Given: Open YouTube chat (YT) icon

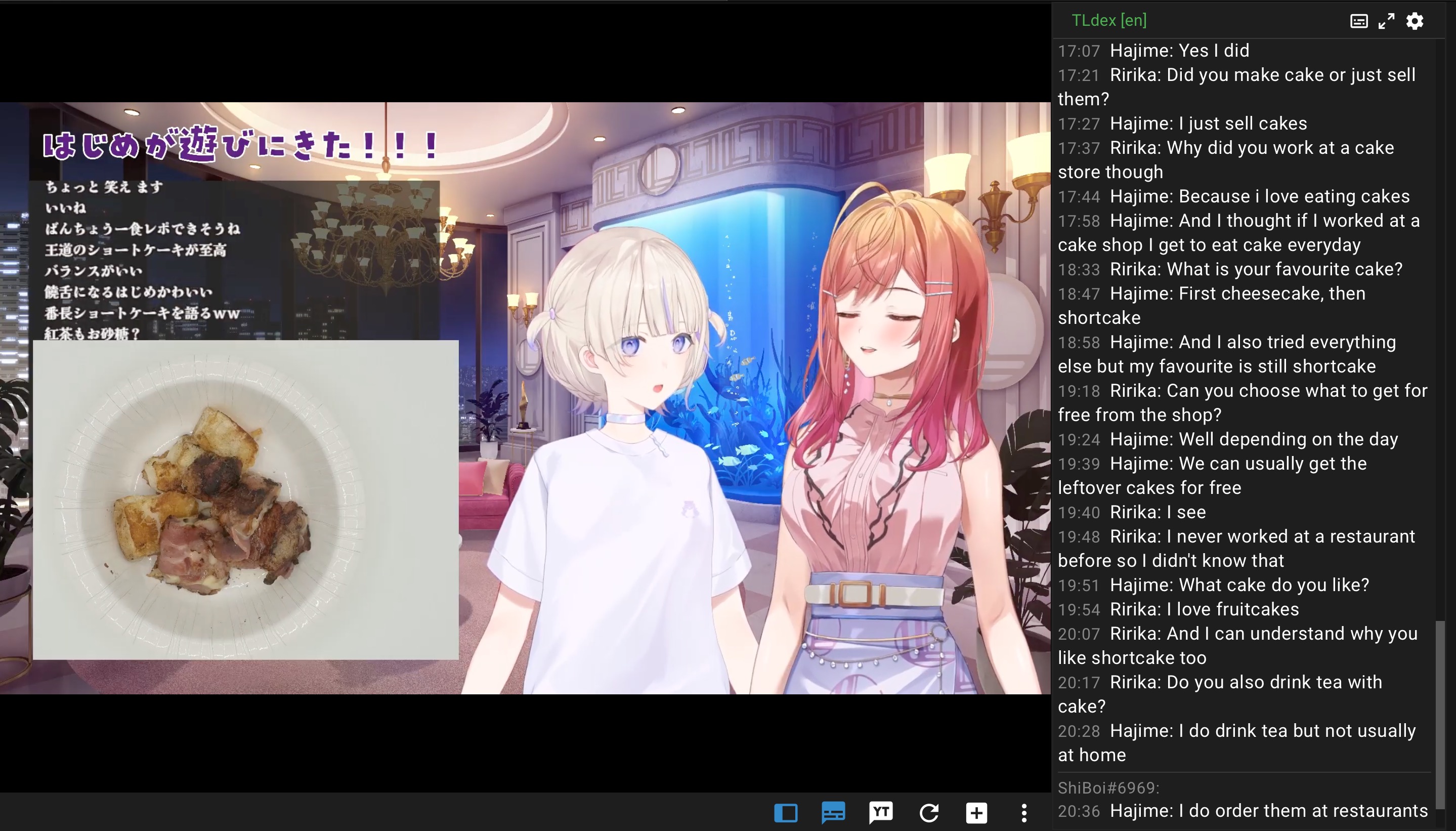Looking at the screenshot, I should click(x=881, y=812).
